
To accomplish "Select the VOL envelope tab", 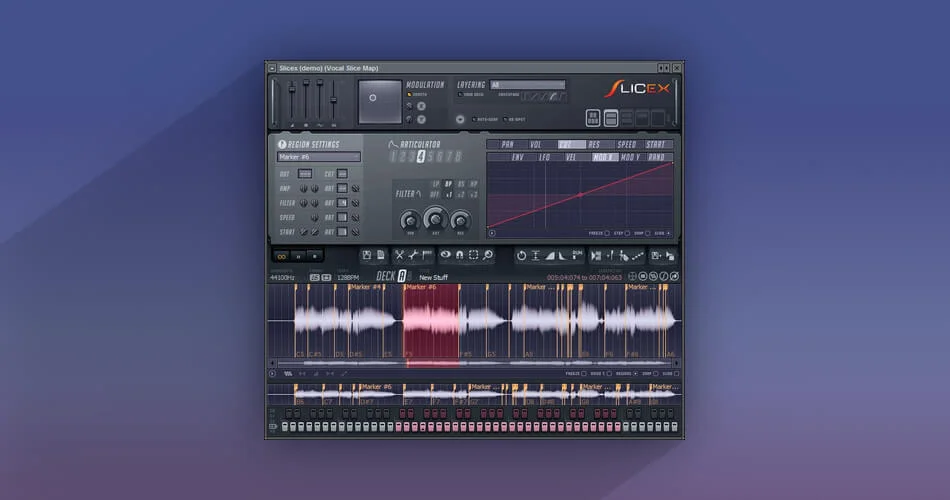I will [x=536, y=144].
